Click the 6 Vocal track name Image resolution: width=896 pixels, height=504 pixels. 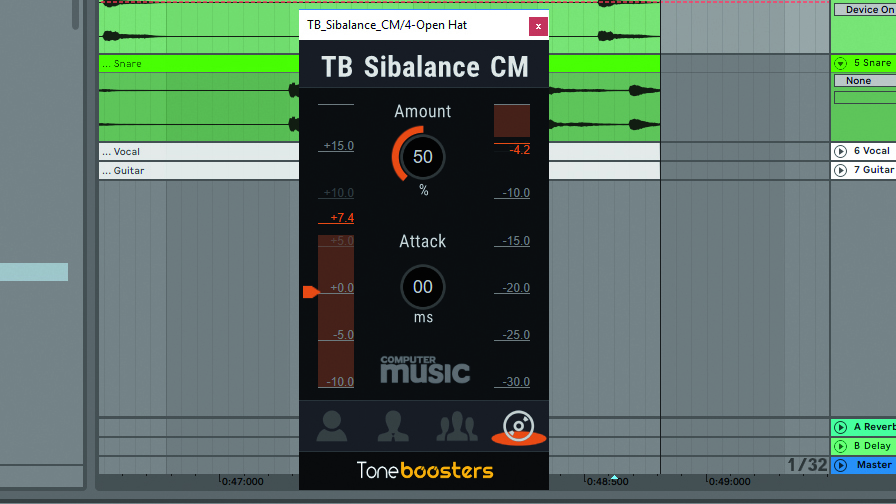tap(871, 151)
